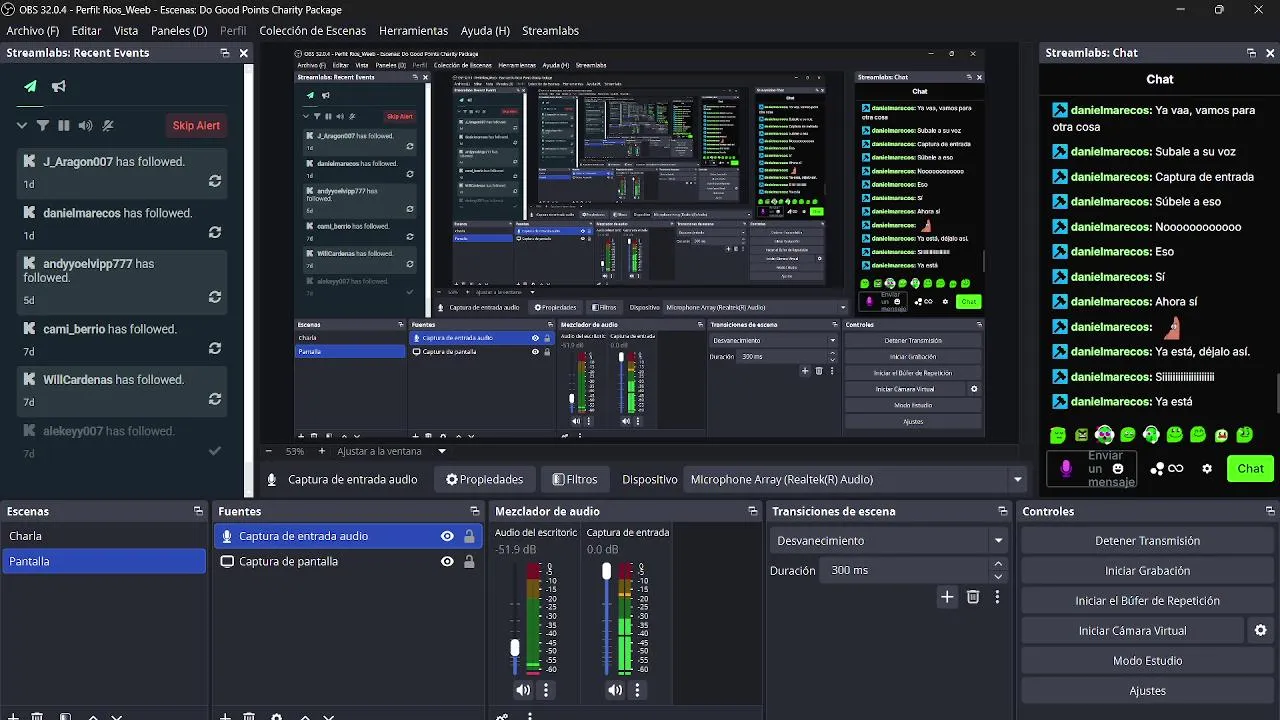
Task: Toggle the muted bell notifications icon
Action: [108, 126]
